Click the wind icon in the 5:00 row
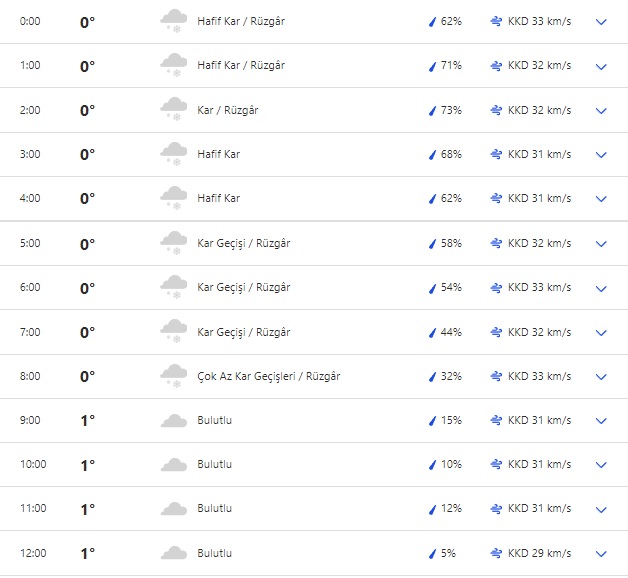Image resolution: width=628 pixels, height=578 pixels. pos(496,243)
